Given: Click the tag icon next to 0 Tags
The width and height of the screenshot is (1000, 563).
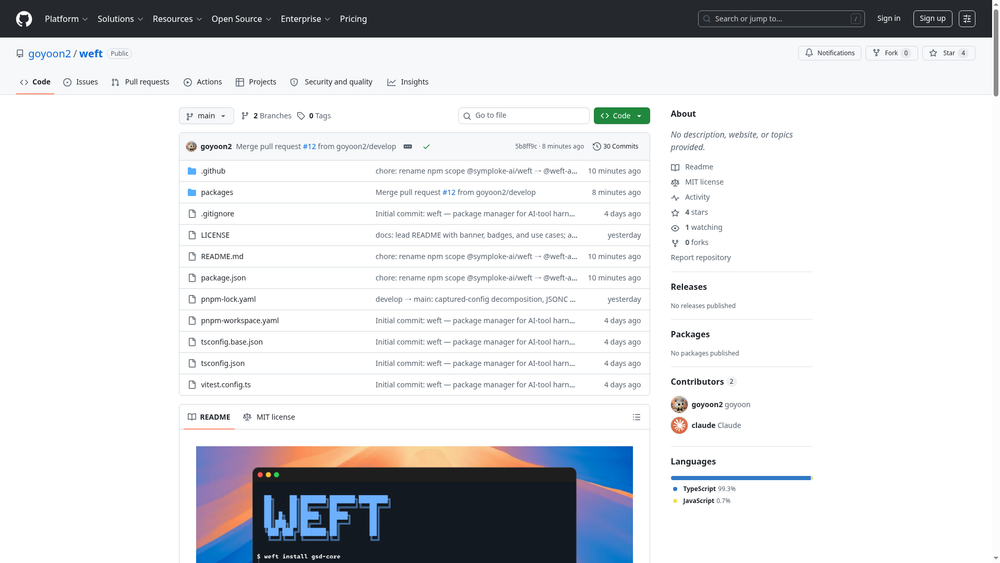Looking at the screenshot, I should (x=301, y=116).
